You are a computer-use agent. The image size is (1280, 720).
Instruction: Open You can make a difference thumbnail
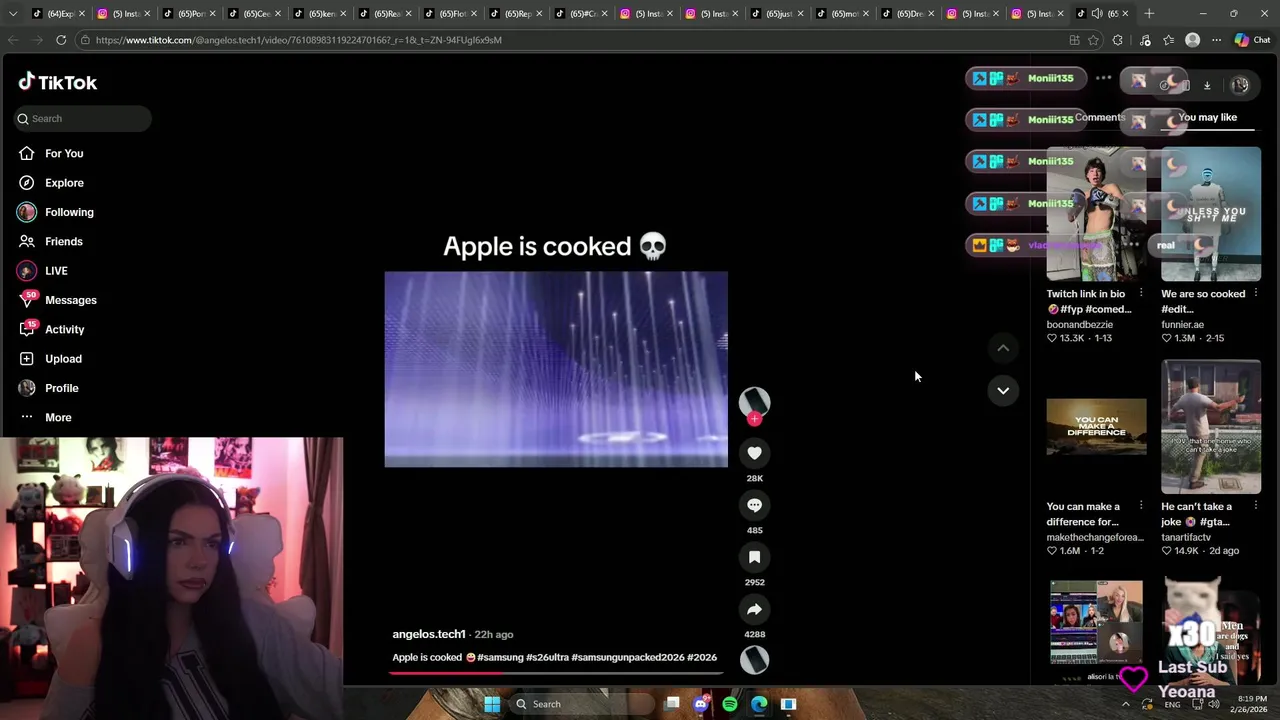pos(1097,427)
